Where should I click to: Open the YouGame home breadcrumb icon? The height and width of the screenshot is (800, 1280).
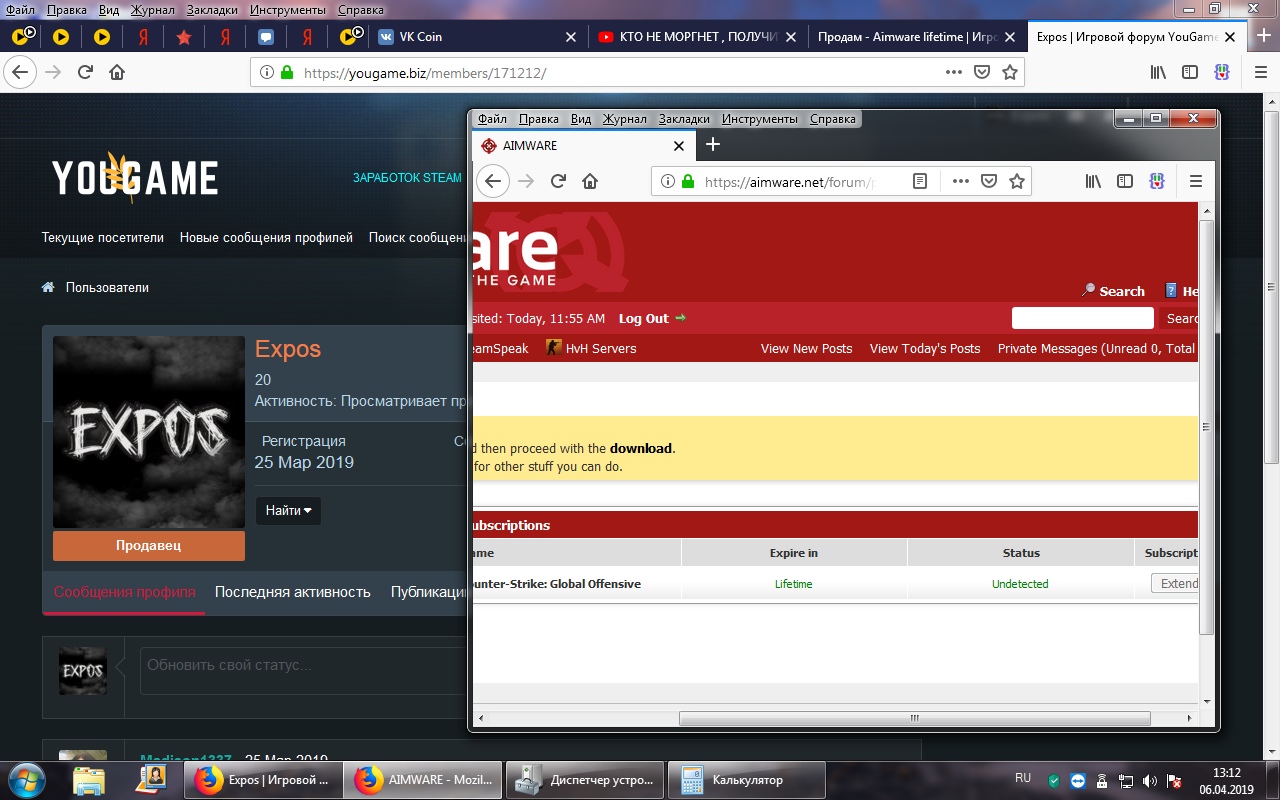point(47,287)
